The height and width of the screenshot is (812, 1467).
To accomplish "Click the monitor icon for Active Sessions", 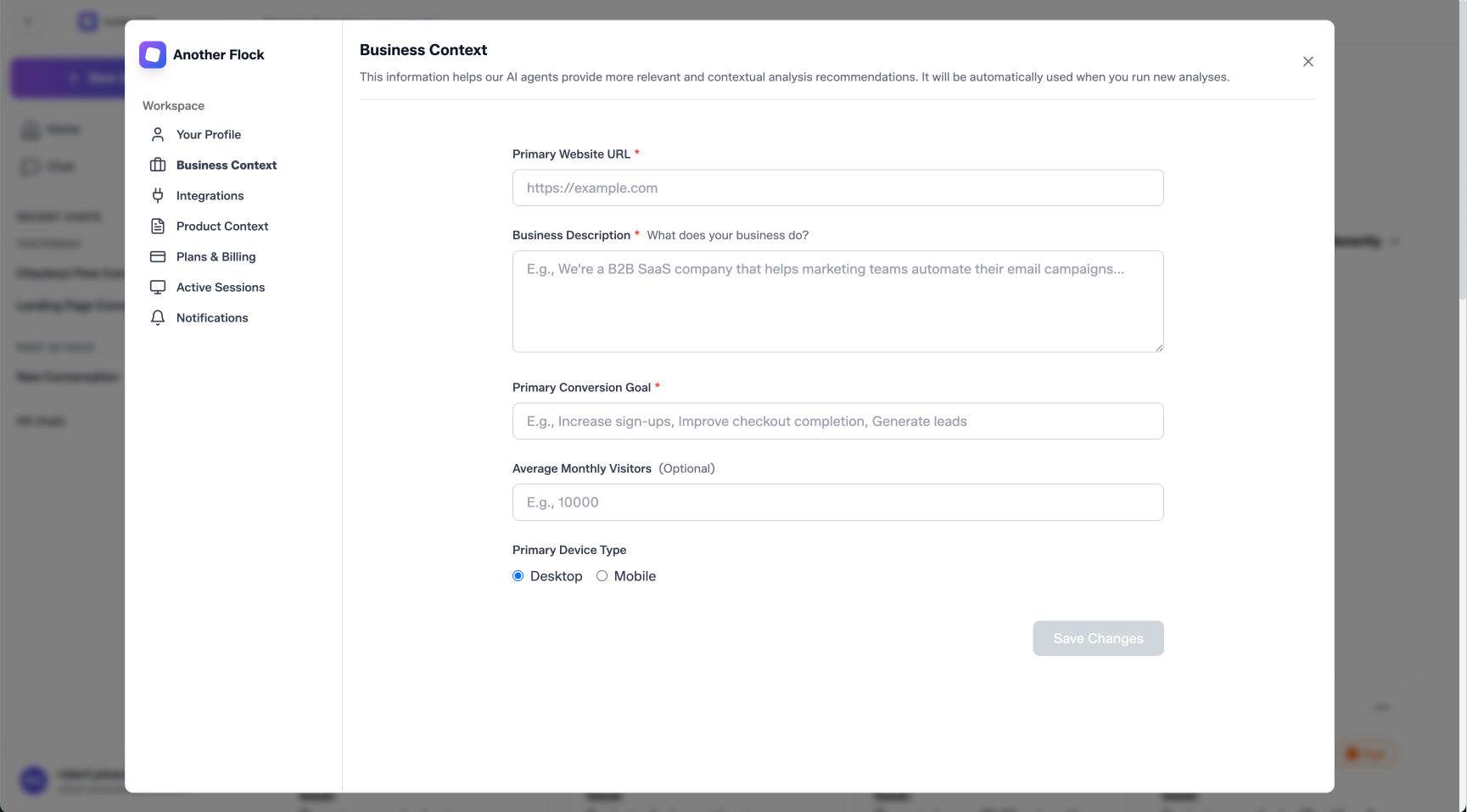I will (157, 287).
